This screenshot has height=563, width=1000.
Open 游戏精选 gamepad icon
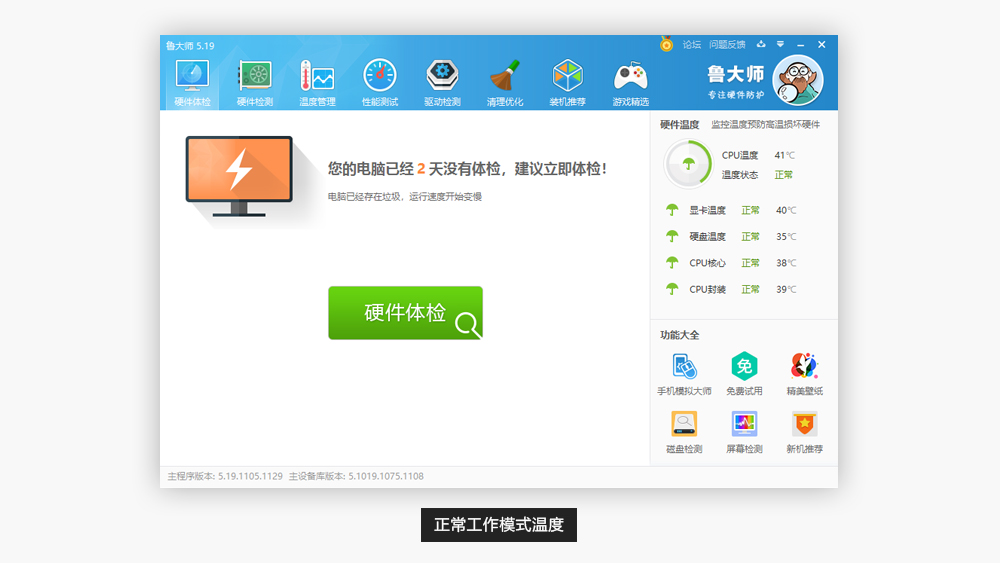click(x=630, y=83)
